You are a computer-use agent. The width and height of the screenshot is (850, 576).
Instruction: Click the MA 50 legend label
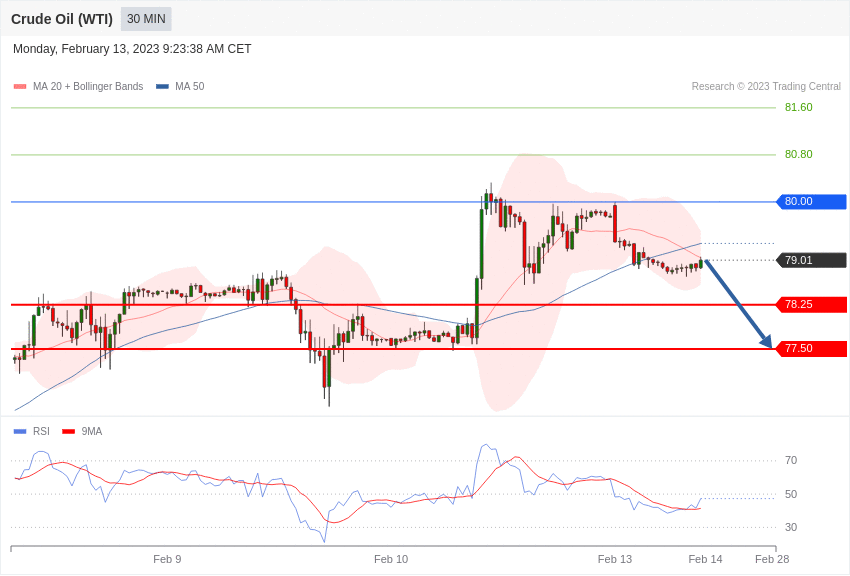point(190,86)
